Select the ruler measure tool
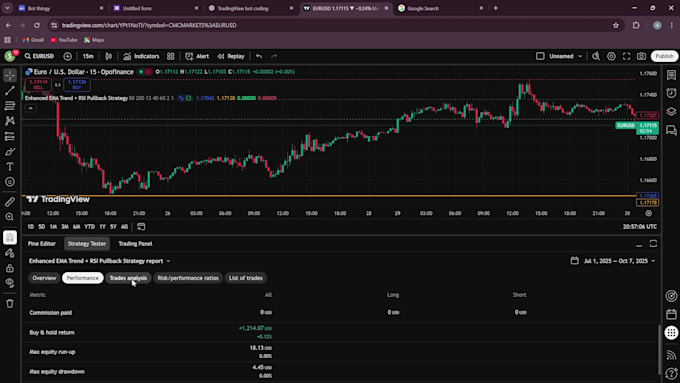This screenshot has width=680, height=383. (x=10, y=202)
